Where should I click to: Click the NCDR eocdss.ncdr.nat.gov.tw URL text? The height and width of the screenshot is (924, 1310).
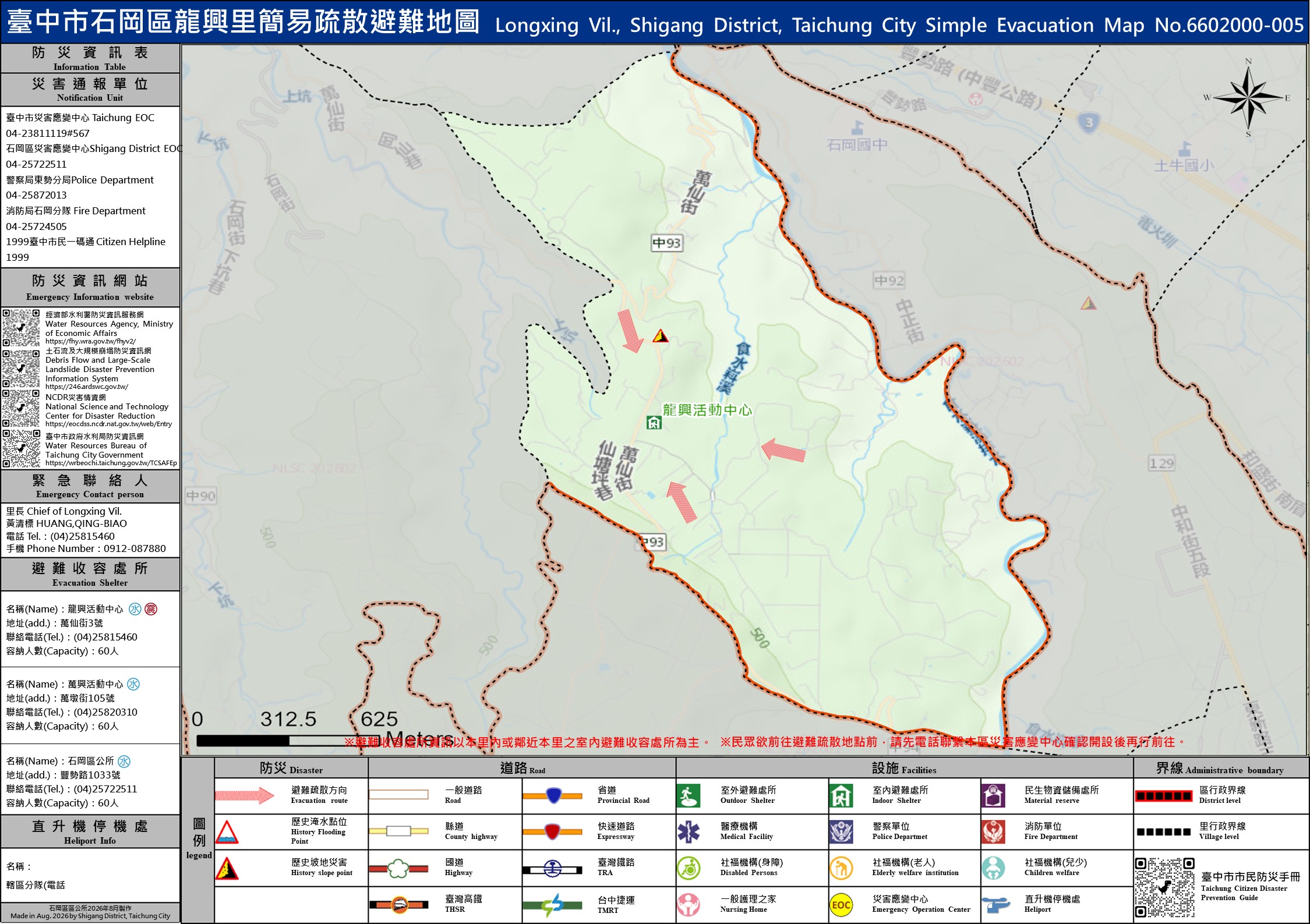point(108,424)
